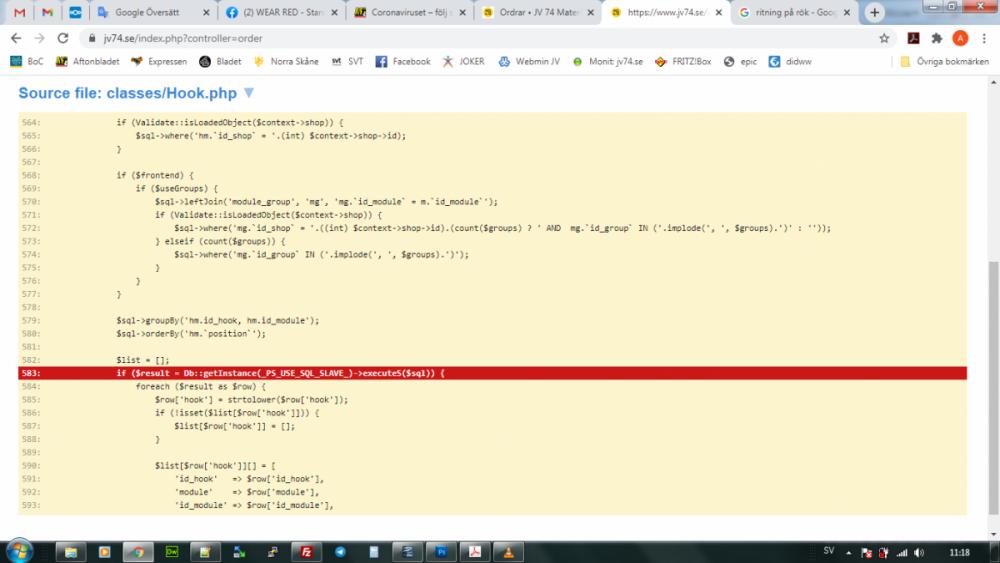Open FileZilla from the taskbar

308,551
